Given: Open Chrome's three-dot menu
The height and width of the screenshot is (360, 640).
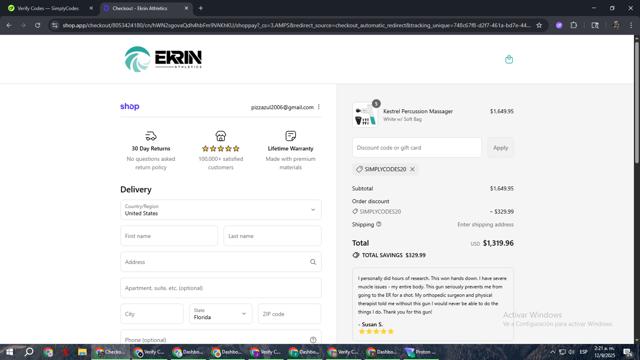Looking at the screenshot, I should [x=631, y=25].
